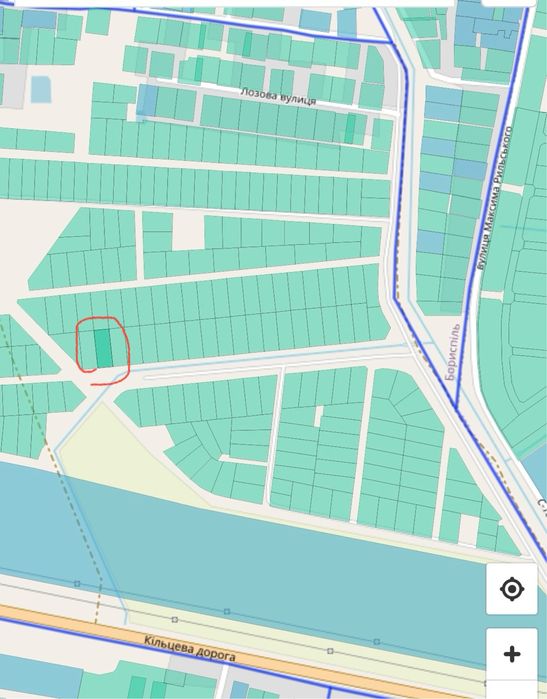Click the partially visible button below zoom in
547x699 pixels.
512,690
